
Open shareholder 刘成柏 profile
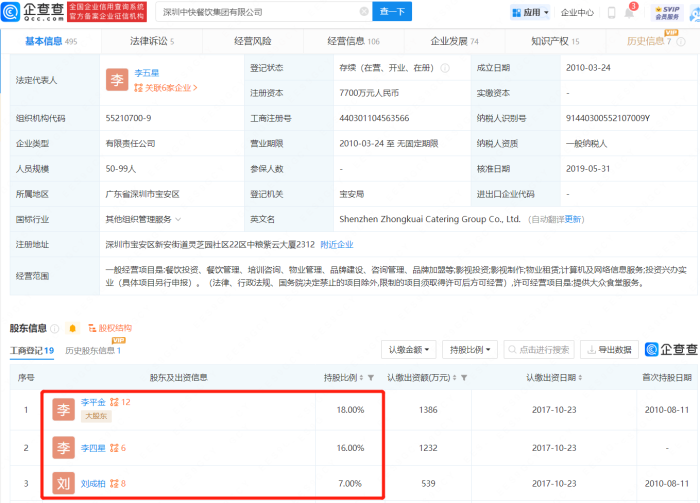click(x=93, y=483)
